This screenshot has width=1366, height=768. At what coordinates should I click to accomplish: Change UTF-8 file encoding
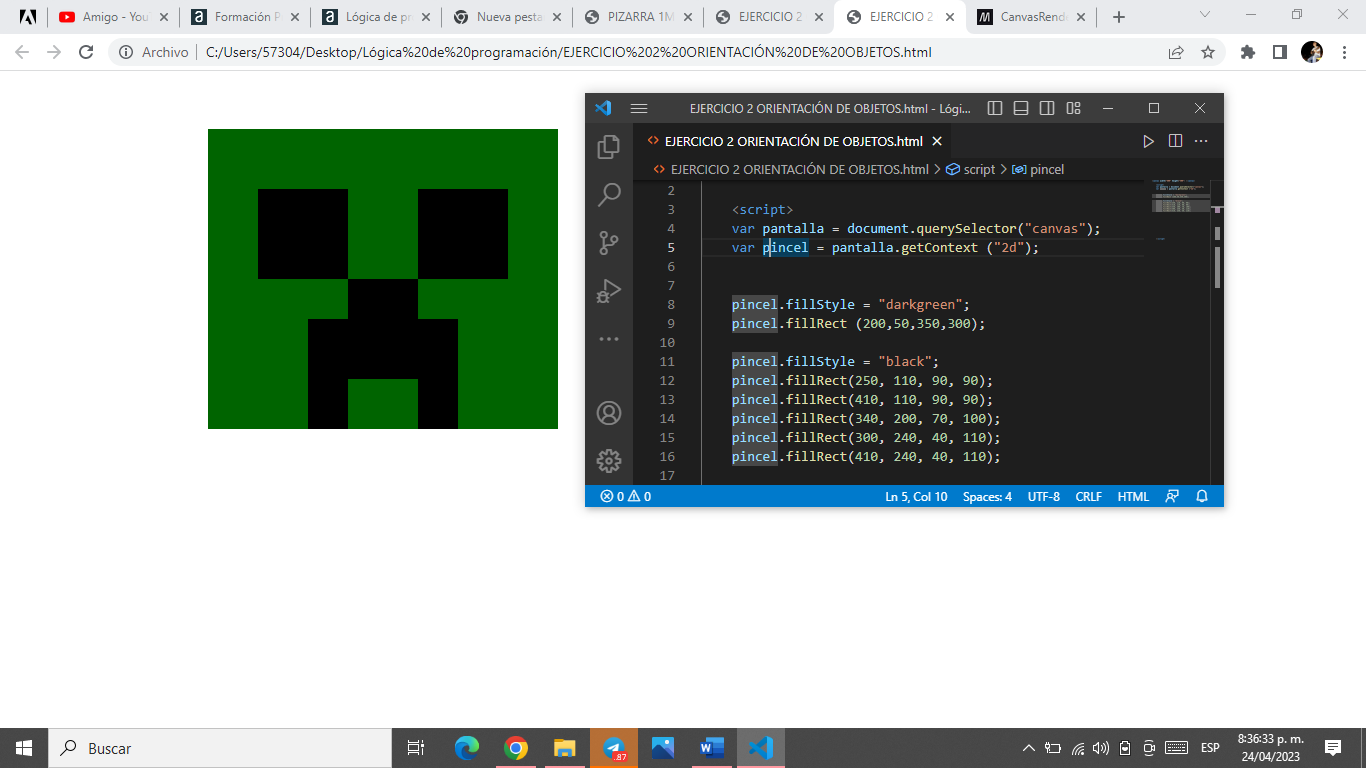(x=1043, y=496)
